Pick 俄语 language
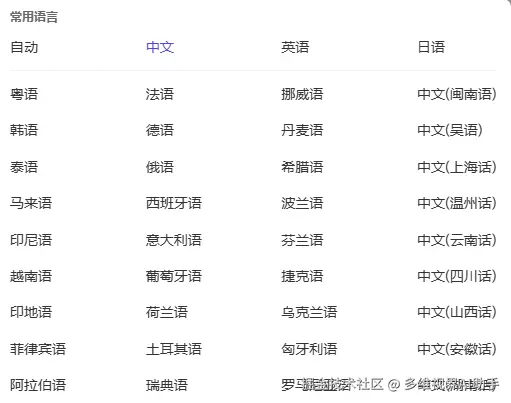This screenshot has height=403, width=511. pos(160,167)
